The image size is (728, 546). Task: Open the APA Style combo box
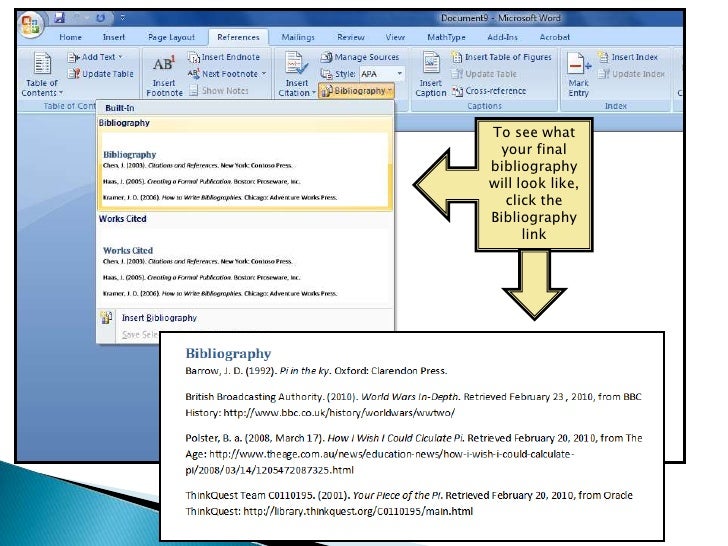pos(382,74)
